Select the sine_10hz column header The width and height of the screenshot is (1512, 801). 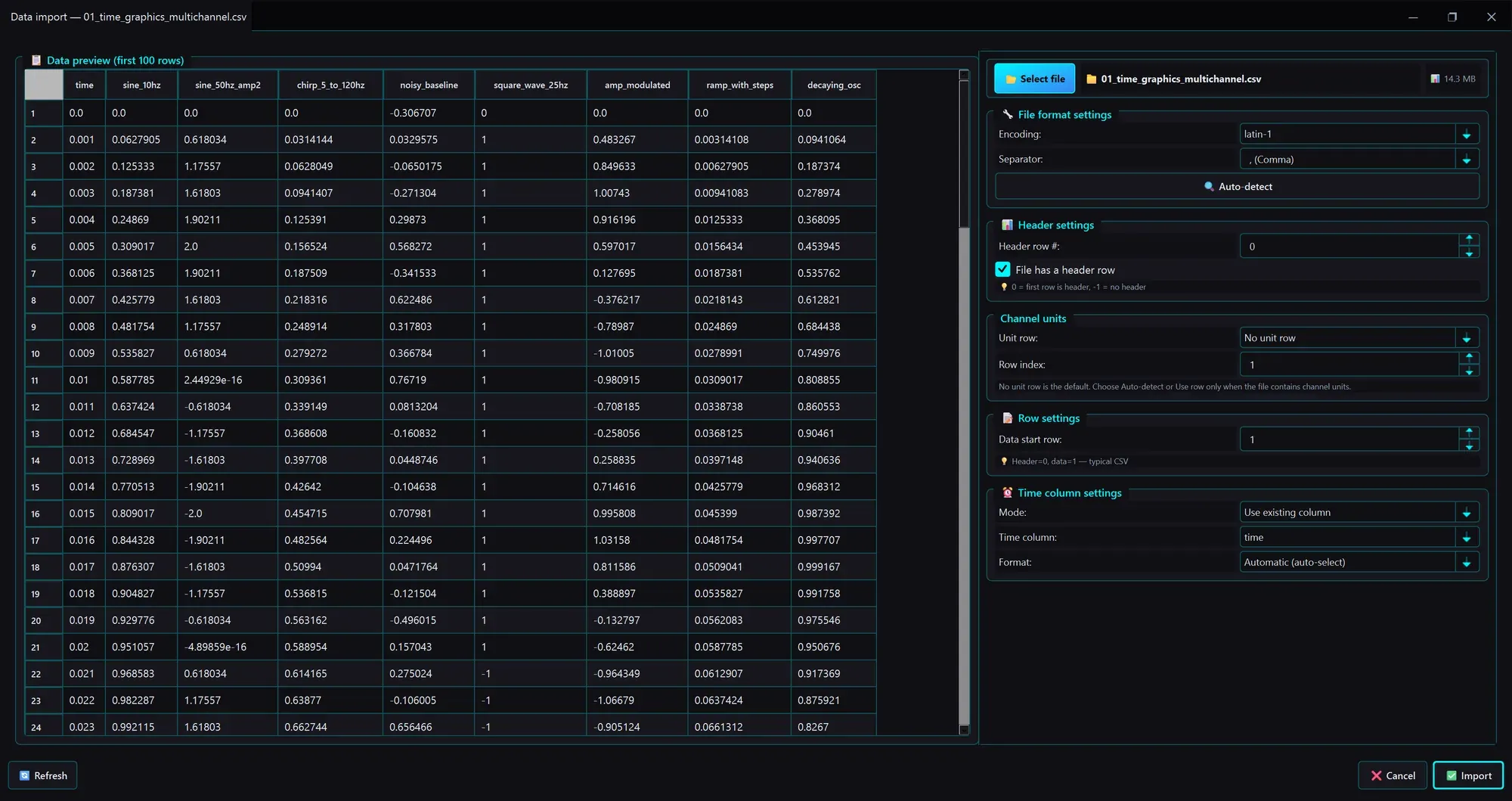click(x=141, y=85)
